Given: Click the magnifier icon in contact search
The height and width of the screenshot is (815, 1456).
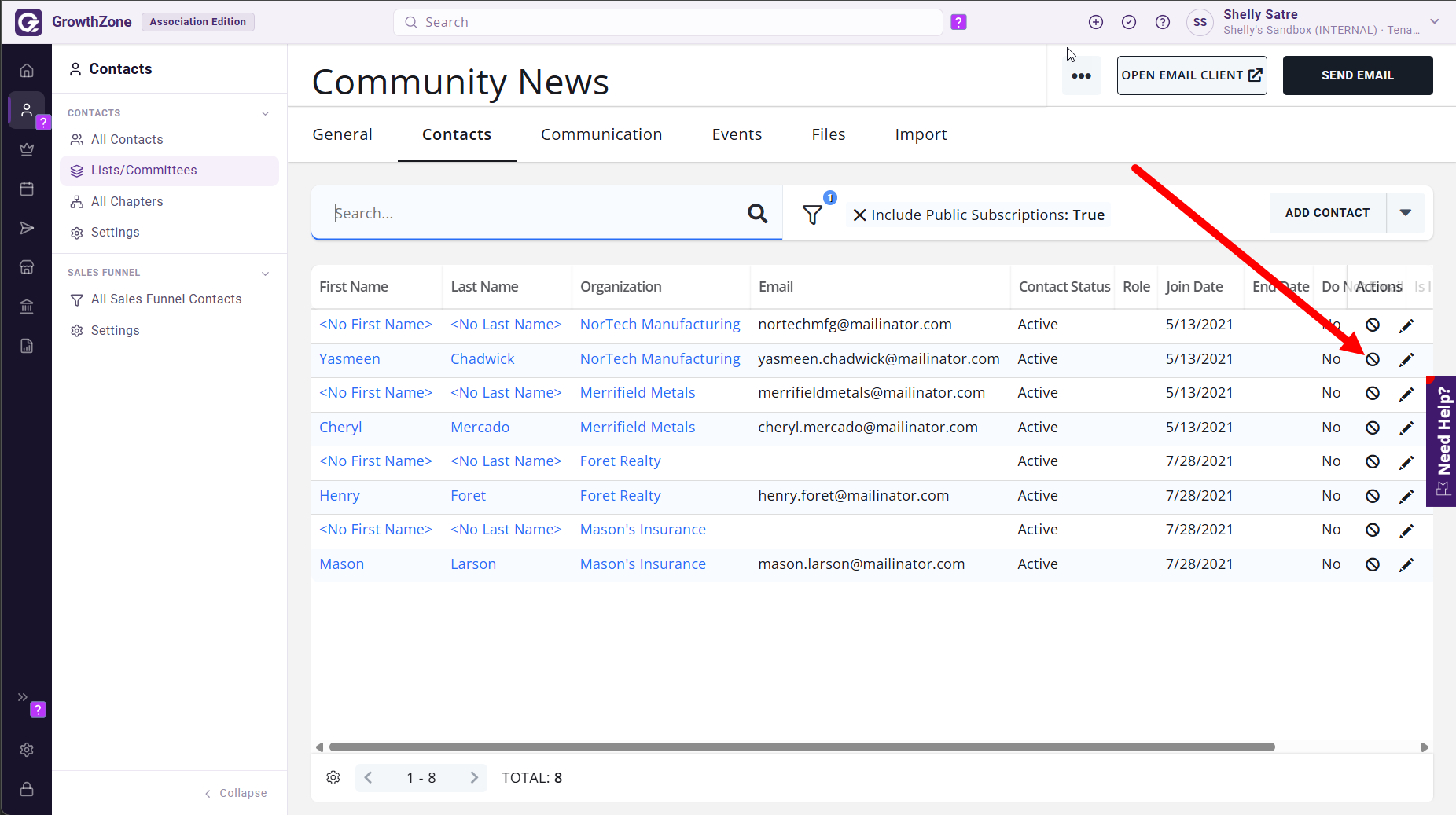Looking at the screenshot, I should tap(757, 213).
